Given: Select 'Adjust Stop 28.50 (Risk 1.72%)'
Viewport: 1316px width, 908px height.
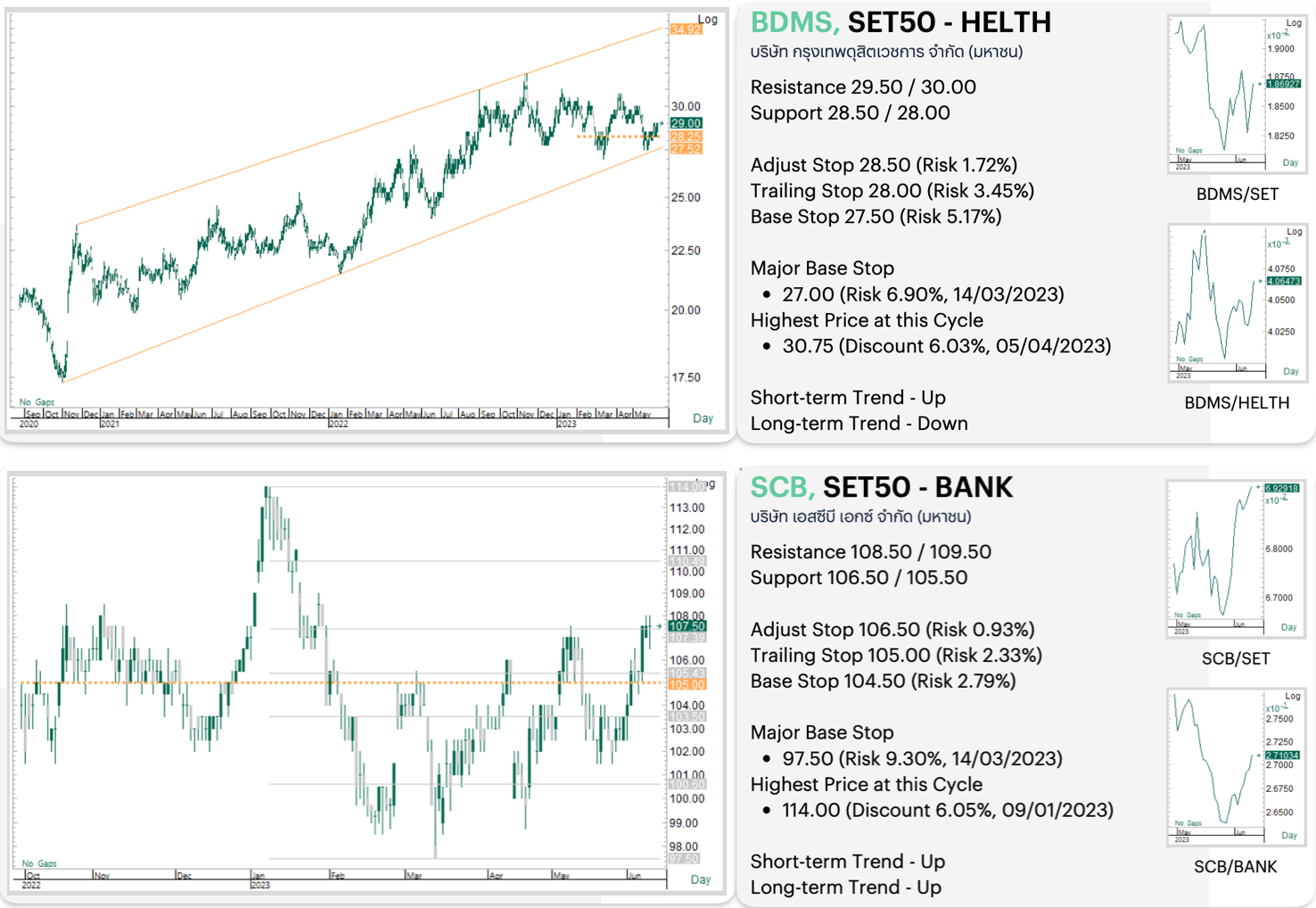Looking at the screenshot, I should pos(884,164).
